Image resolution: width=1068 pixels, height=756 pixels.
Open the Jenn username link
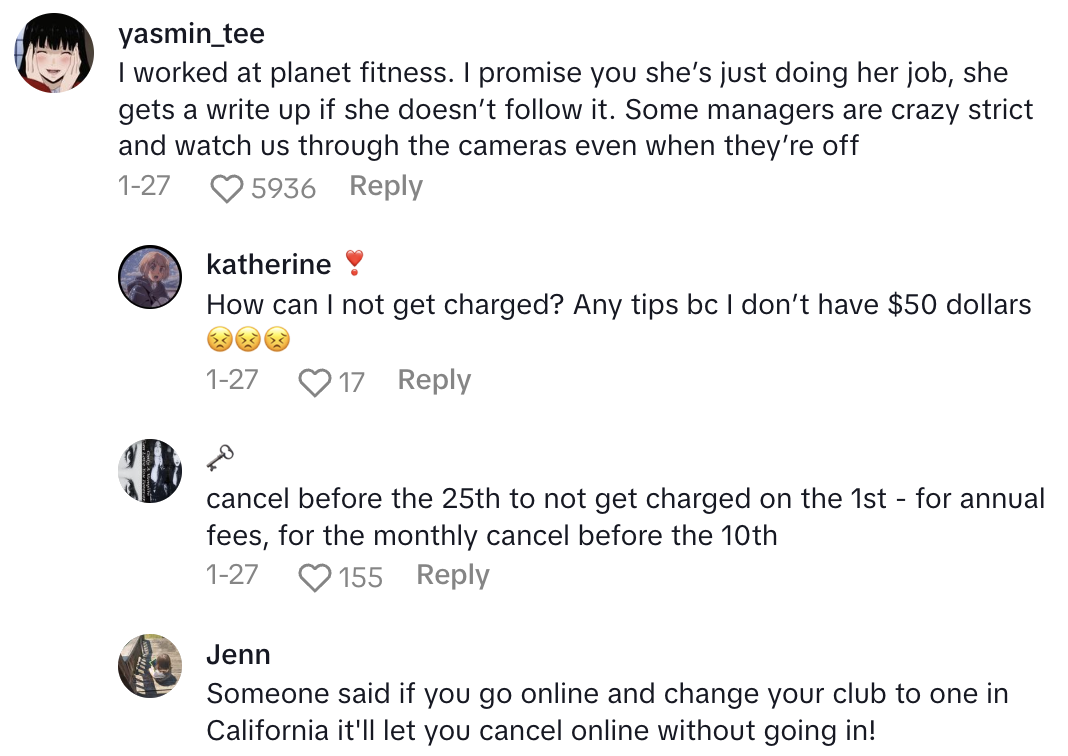click(x=238, y=654)
